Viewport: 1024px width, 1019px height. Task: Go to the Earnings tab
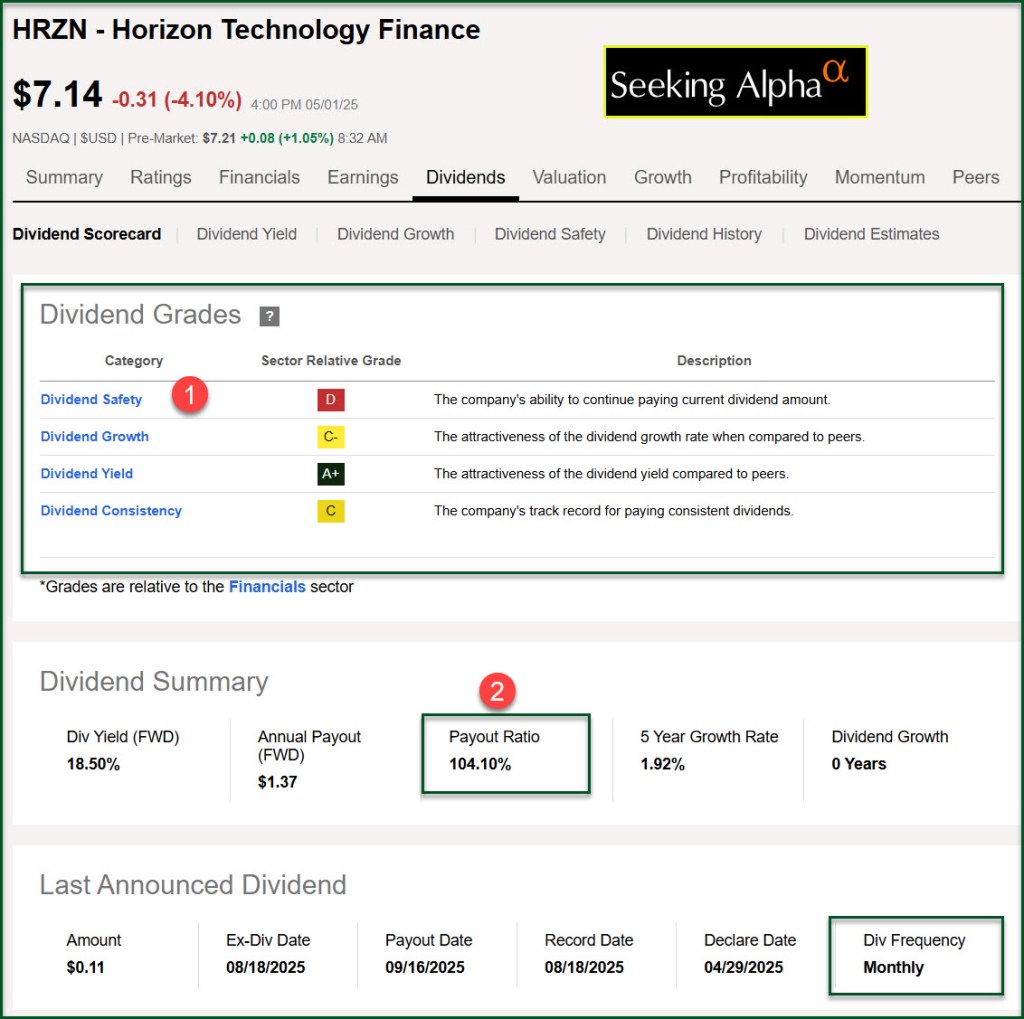pyautogui.click(x=362, y=177)
